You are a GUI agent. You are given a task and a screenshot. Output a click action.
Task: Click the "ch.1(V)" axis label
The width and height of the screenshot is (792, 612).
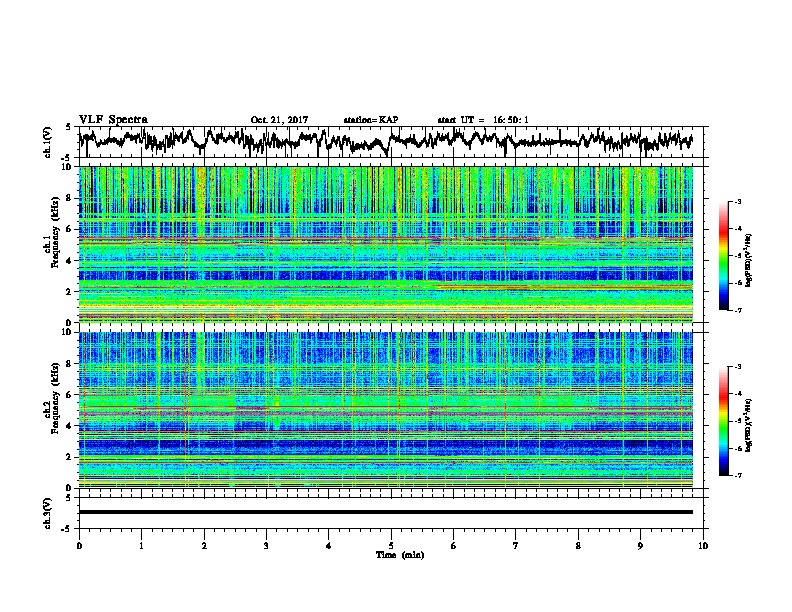pos(47,142)
